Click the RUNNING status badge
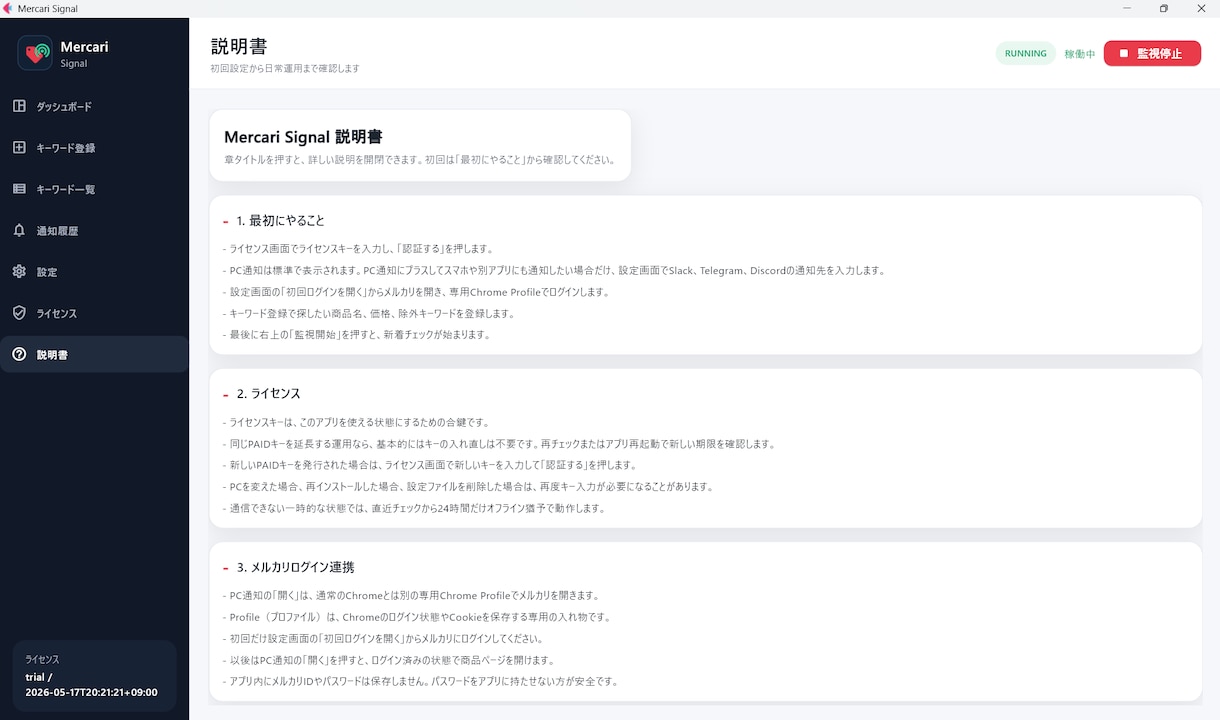This screenshot has height=720, width=1220. pyautogui.click(x=1025, y=54)
